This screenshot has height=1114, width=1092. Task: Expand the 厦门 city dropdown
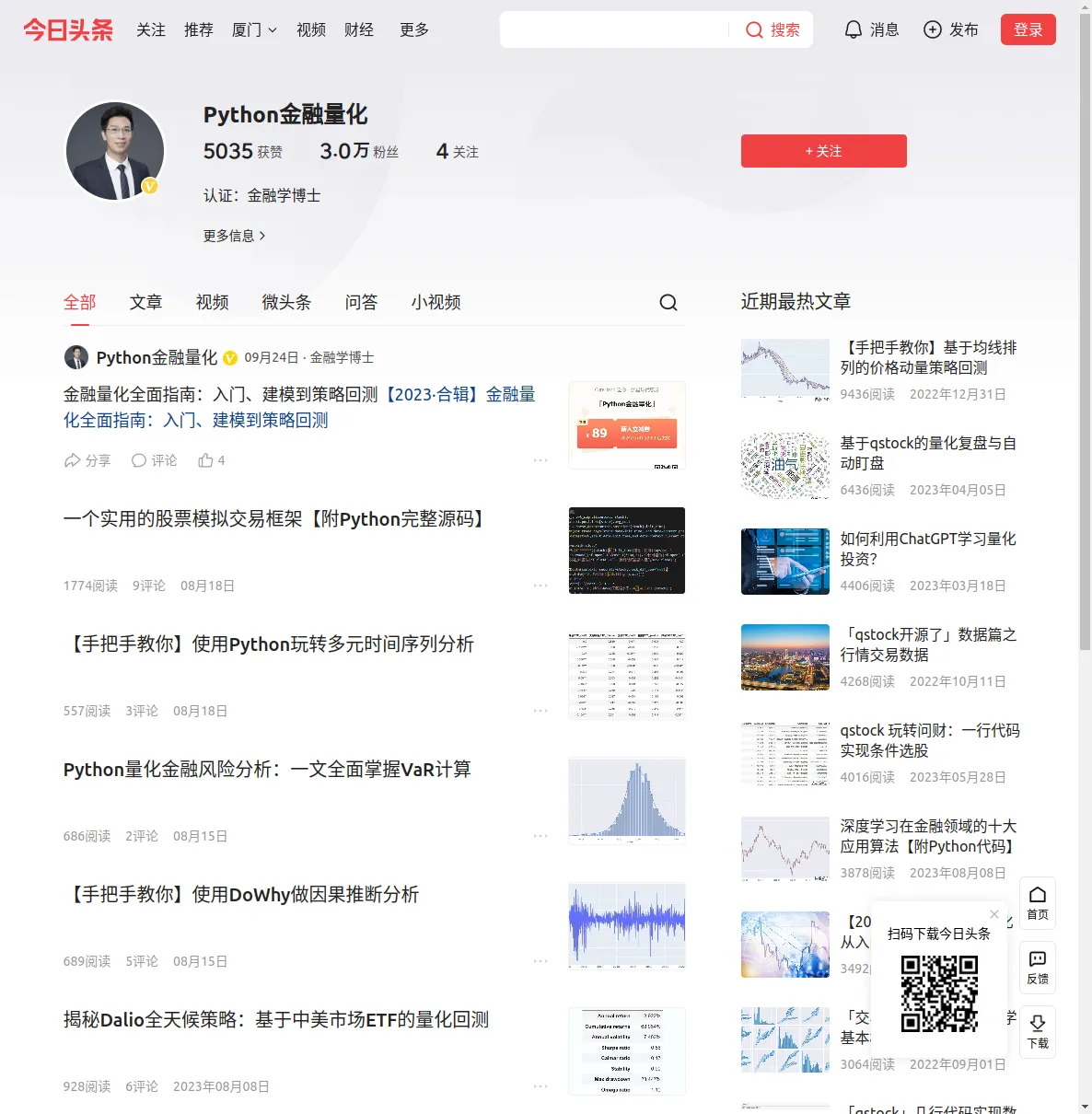254,30
